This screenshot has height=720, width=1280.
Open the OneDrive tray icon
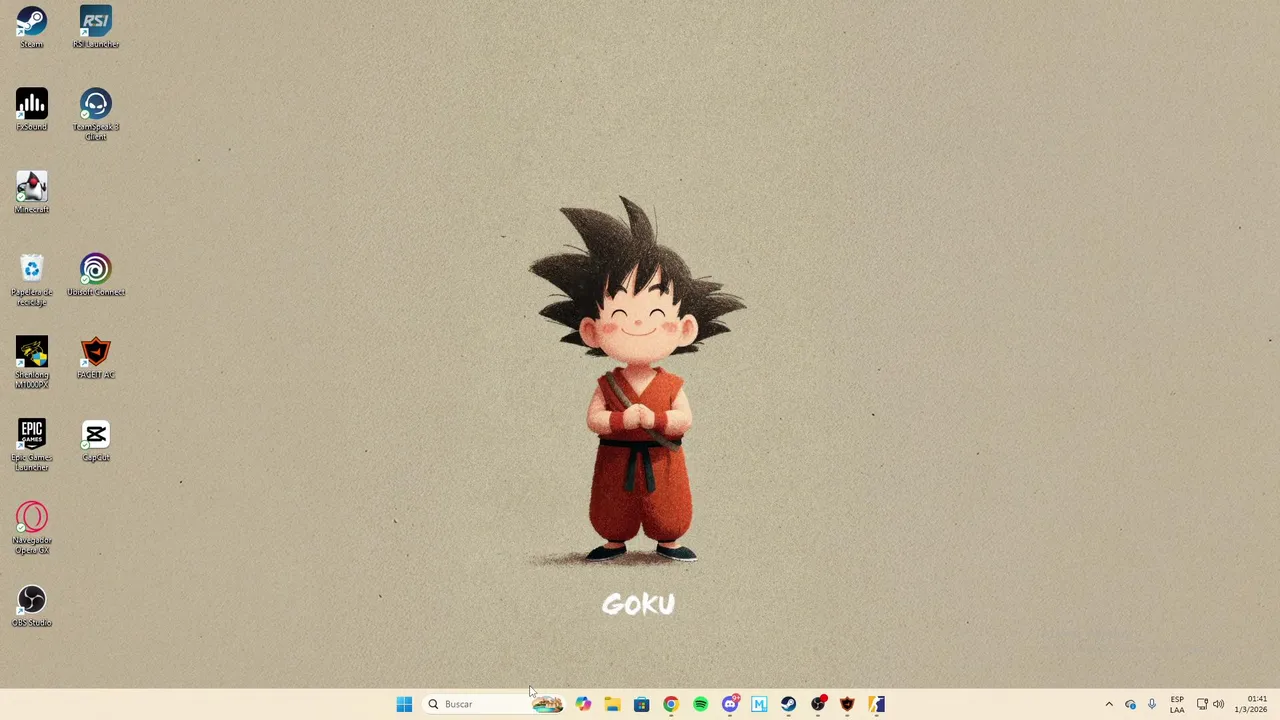[1131, 704]
